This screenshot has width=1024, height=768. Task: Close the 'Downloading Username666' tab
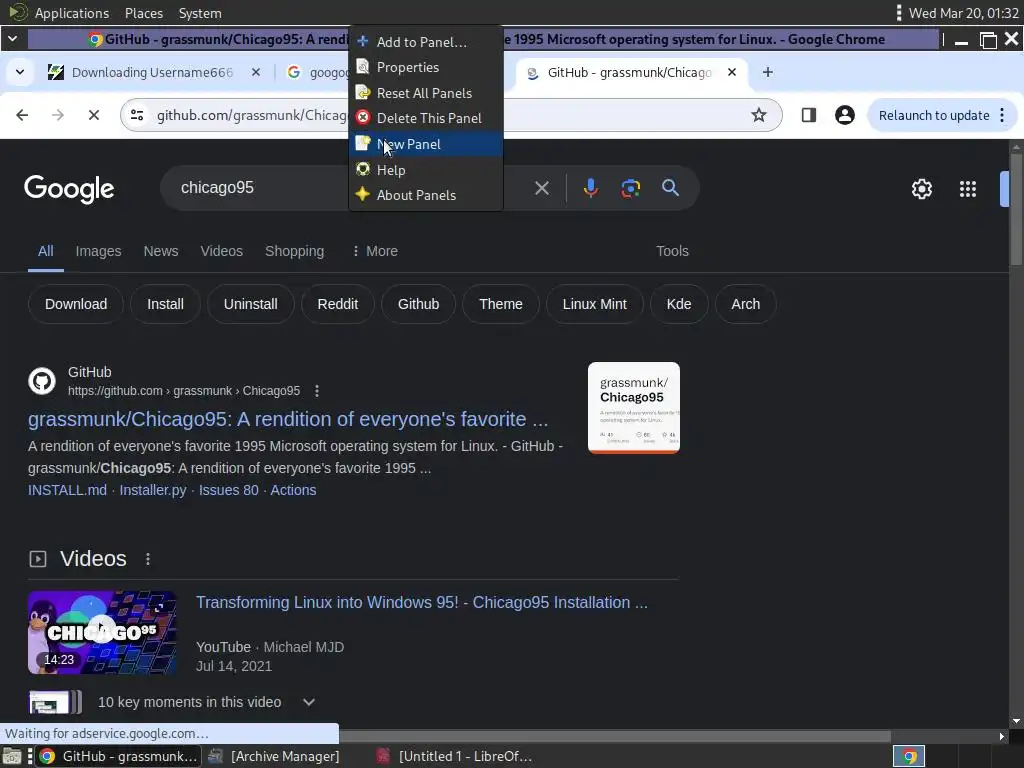[256, 72]
